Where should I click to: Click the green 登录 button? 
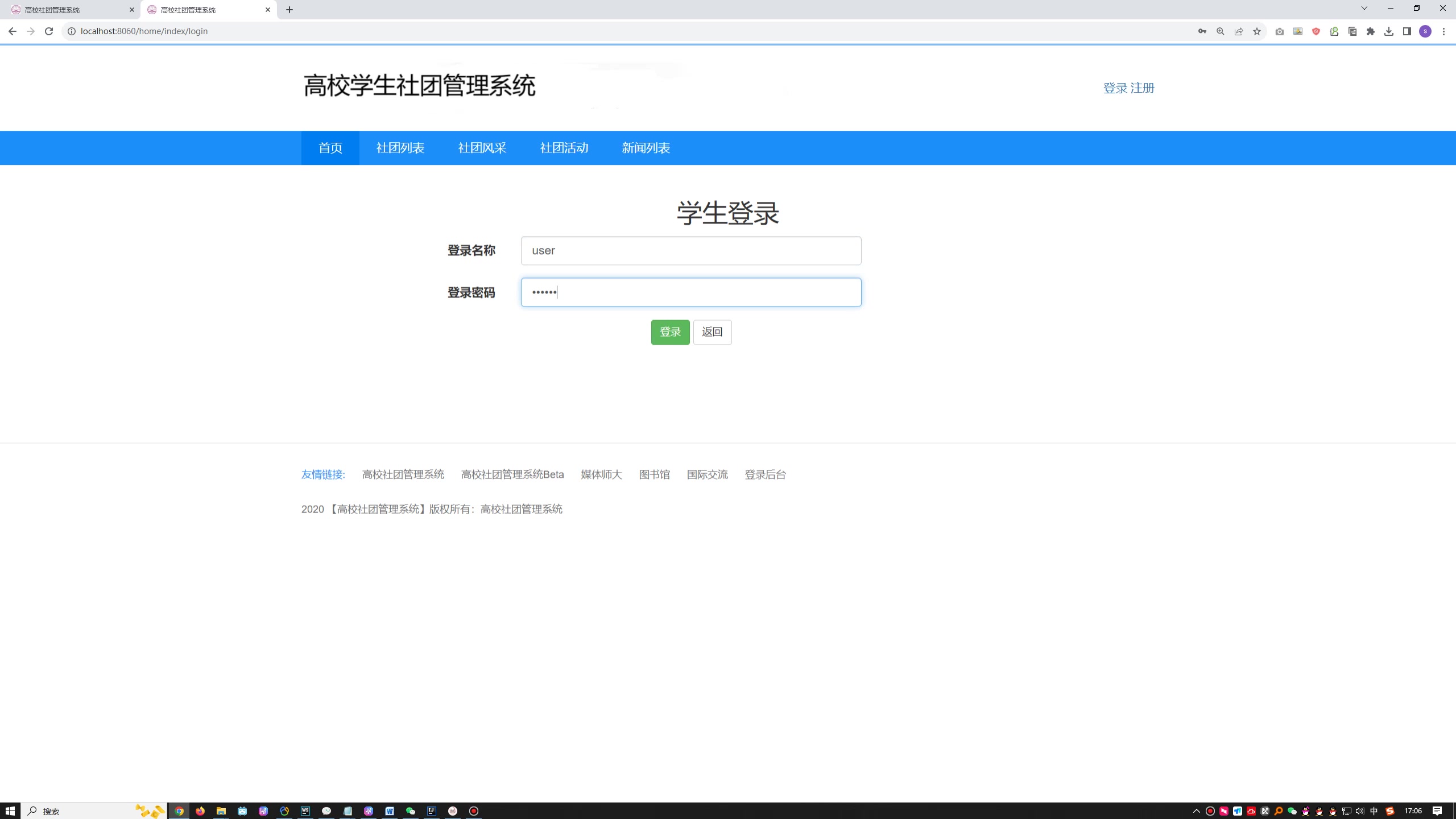pos(670,332)
